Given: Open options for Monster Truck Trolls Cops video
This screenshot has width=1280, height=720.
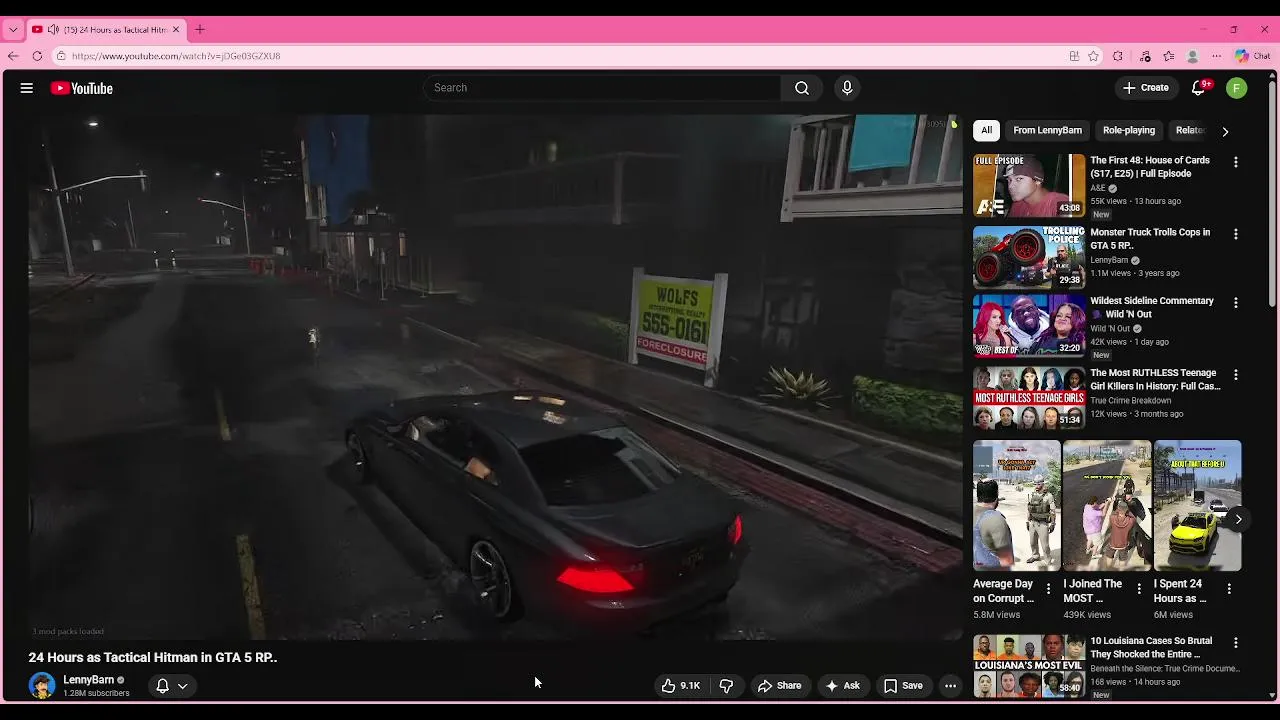Looking at the screenshot, I should 1236,234.
